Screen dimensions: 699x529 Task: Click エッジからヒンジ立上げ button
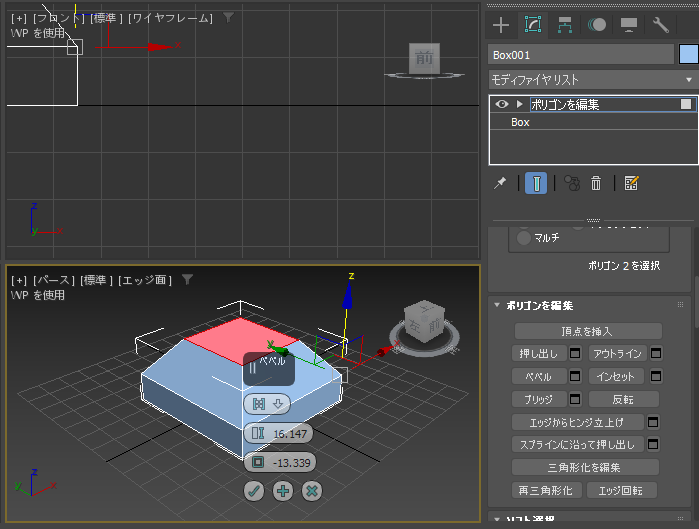pos(578,422)
